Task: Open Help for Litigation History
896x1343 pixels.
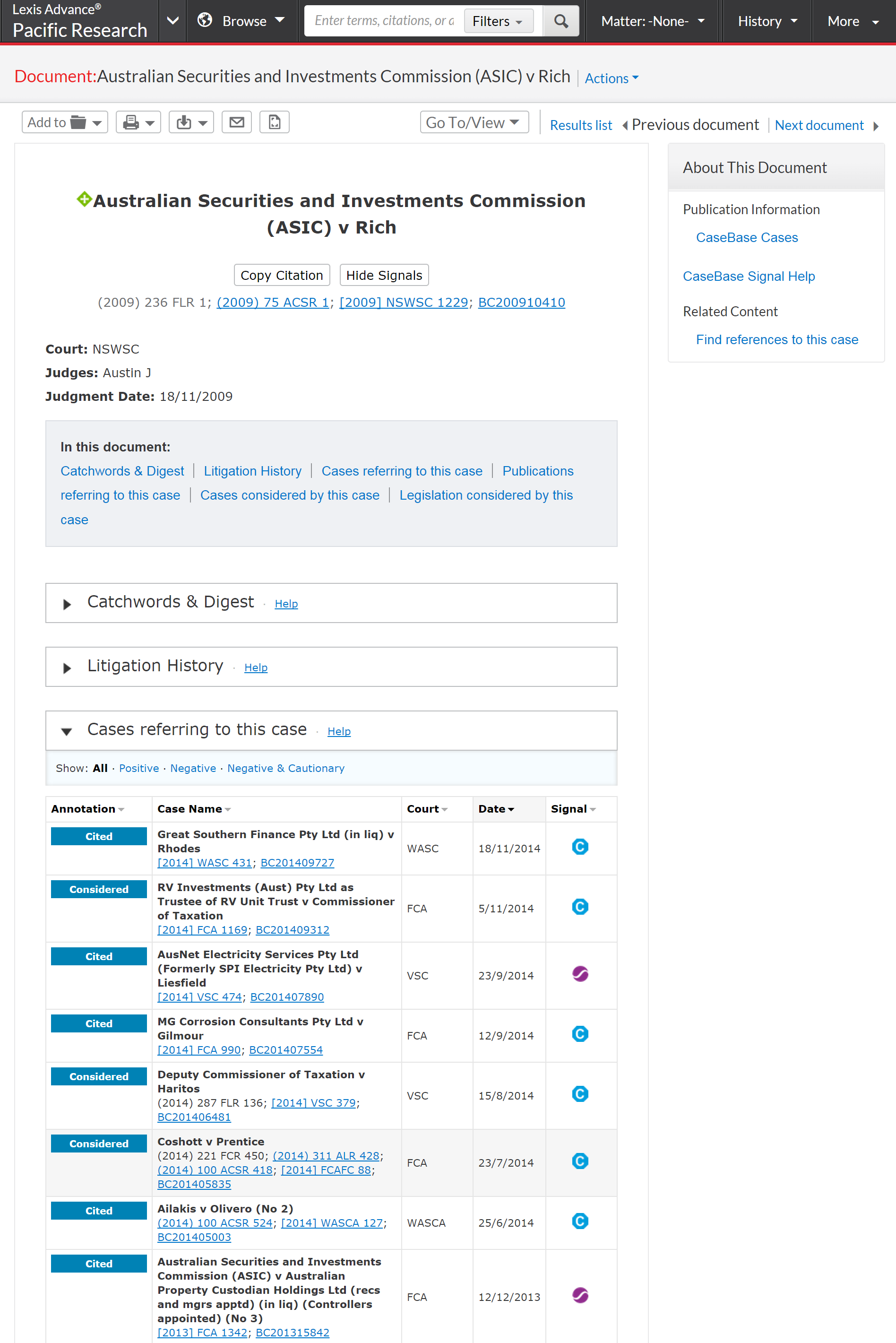Action: coord(256,667)
